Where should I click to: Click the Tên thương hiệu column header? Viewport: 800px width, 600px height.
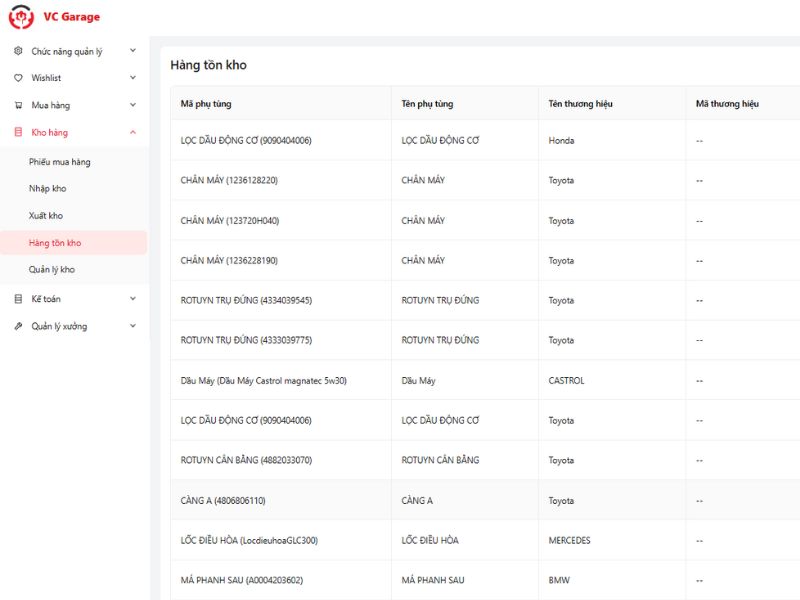(580, 104)
